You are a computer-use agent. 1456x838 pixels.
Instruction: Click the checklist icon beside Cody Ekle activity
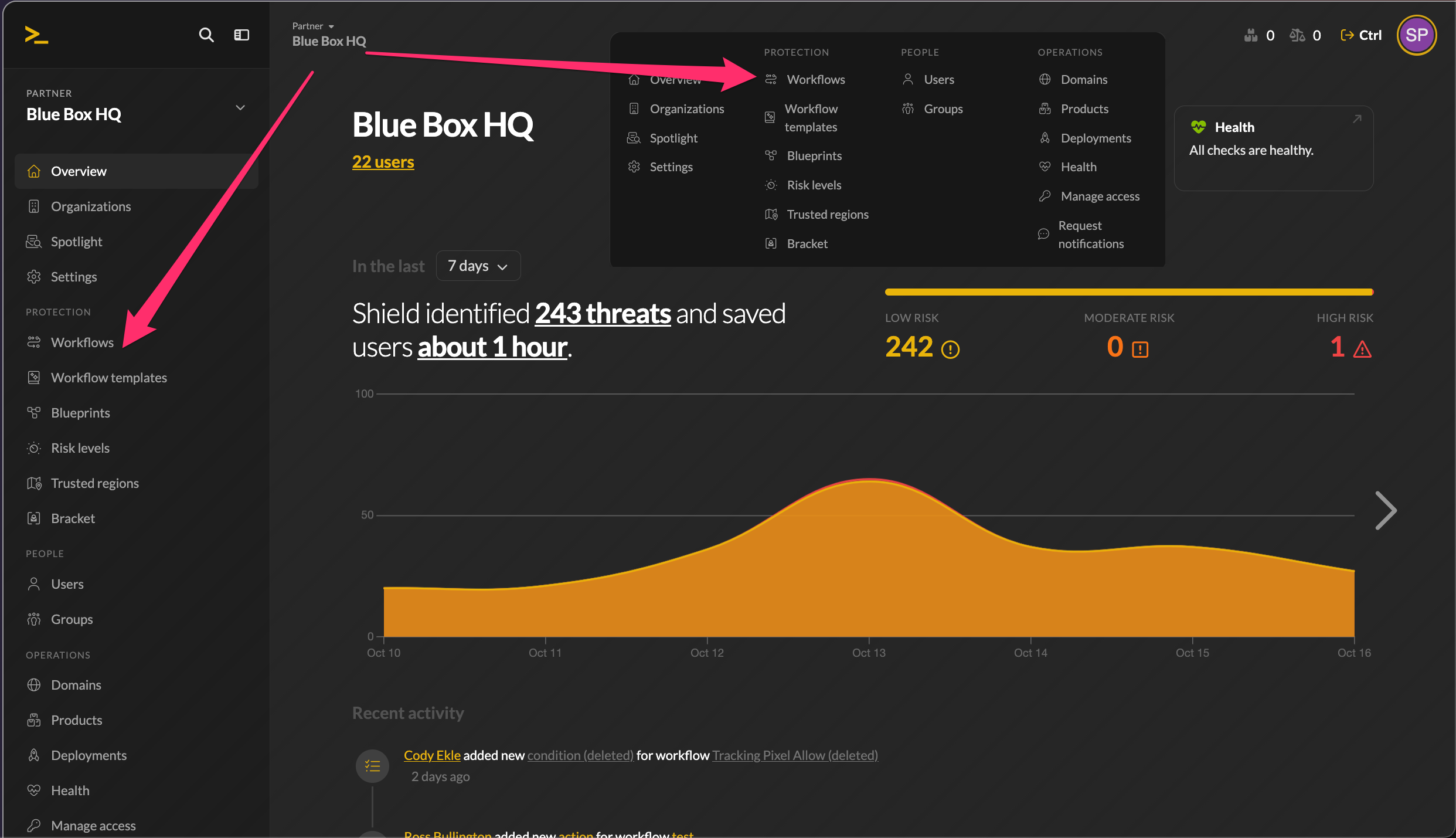pos(372,766)
